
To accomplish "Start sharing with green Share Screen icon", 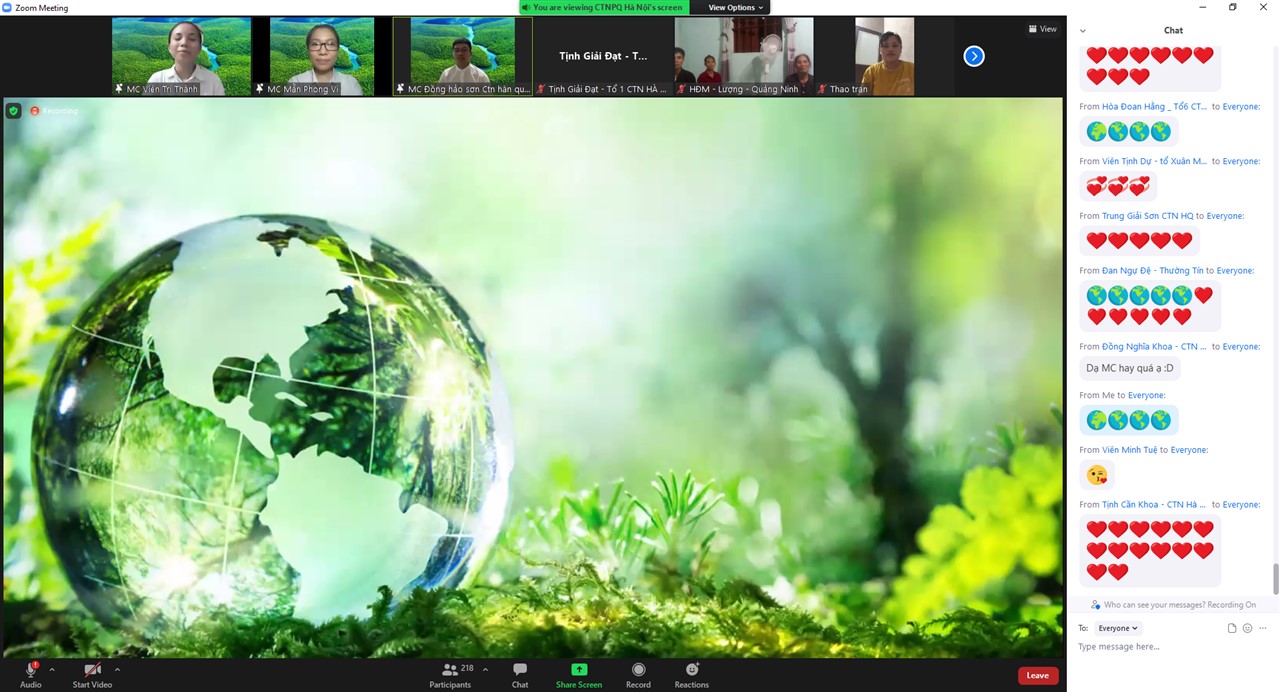I will (x=579, y=670).
